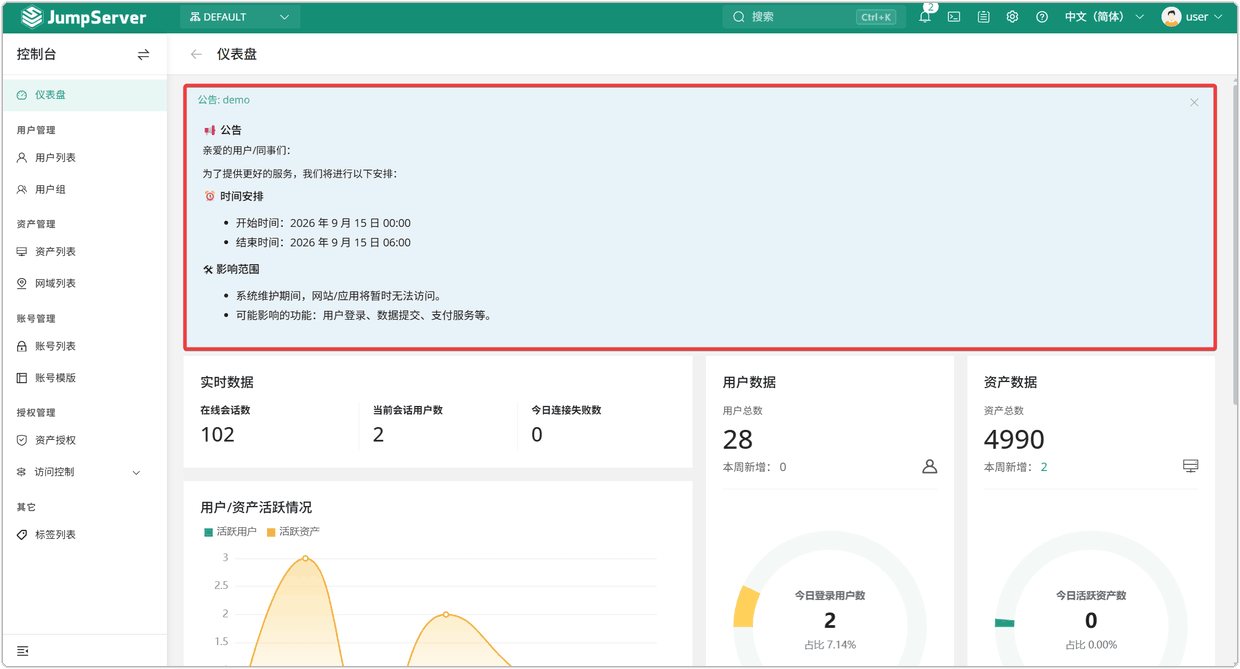Click the 开始时间 line in the announcement
This screenshot has width=1240, height=669.
(323, 223)
